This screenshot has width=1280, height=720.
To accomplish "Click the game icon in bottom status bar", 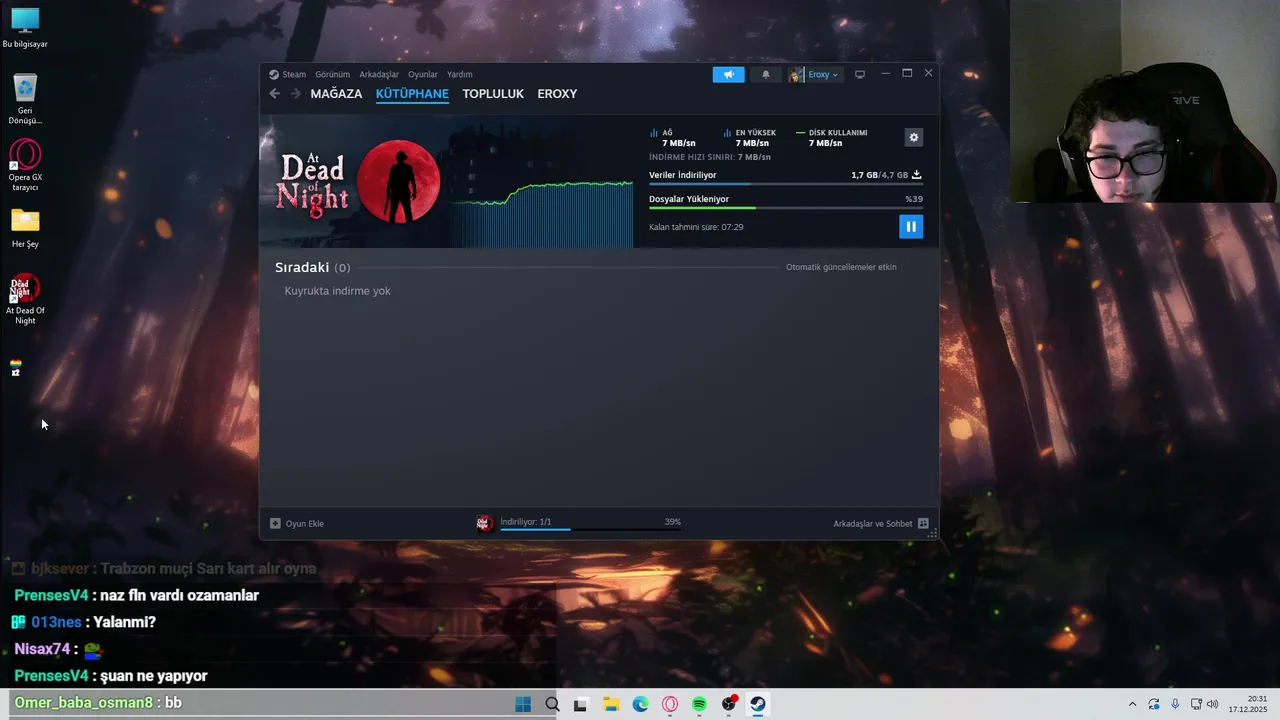I will pyautogui.click(x=484, y=523).
